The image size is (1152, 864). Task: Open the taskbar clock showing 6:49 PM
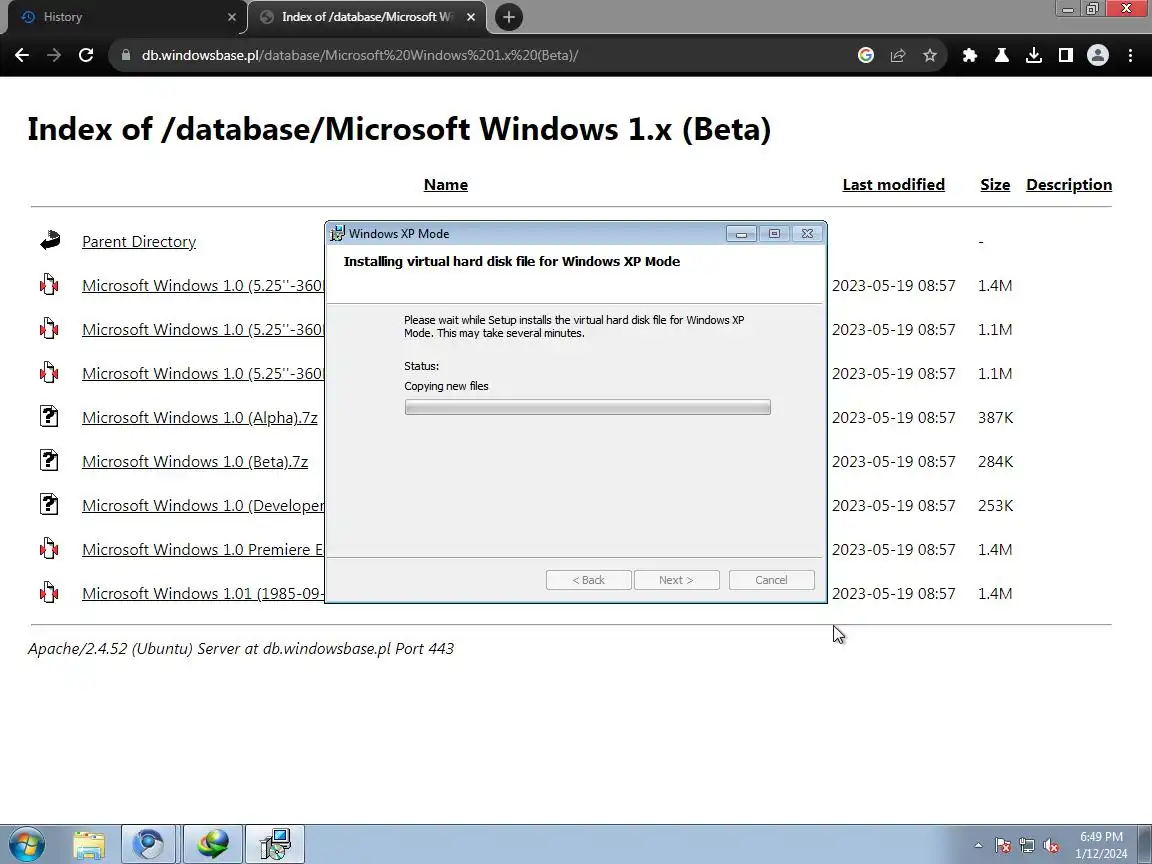[x=1101, y=845]
